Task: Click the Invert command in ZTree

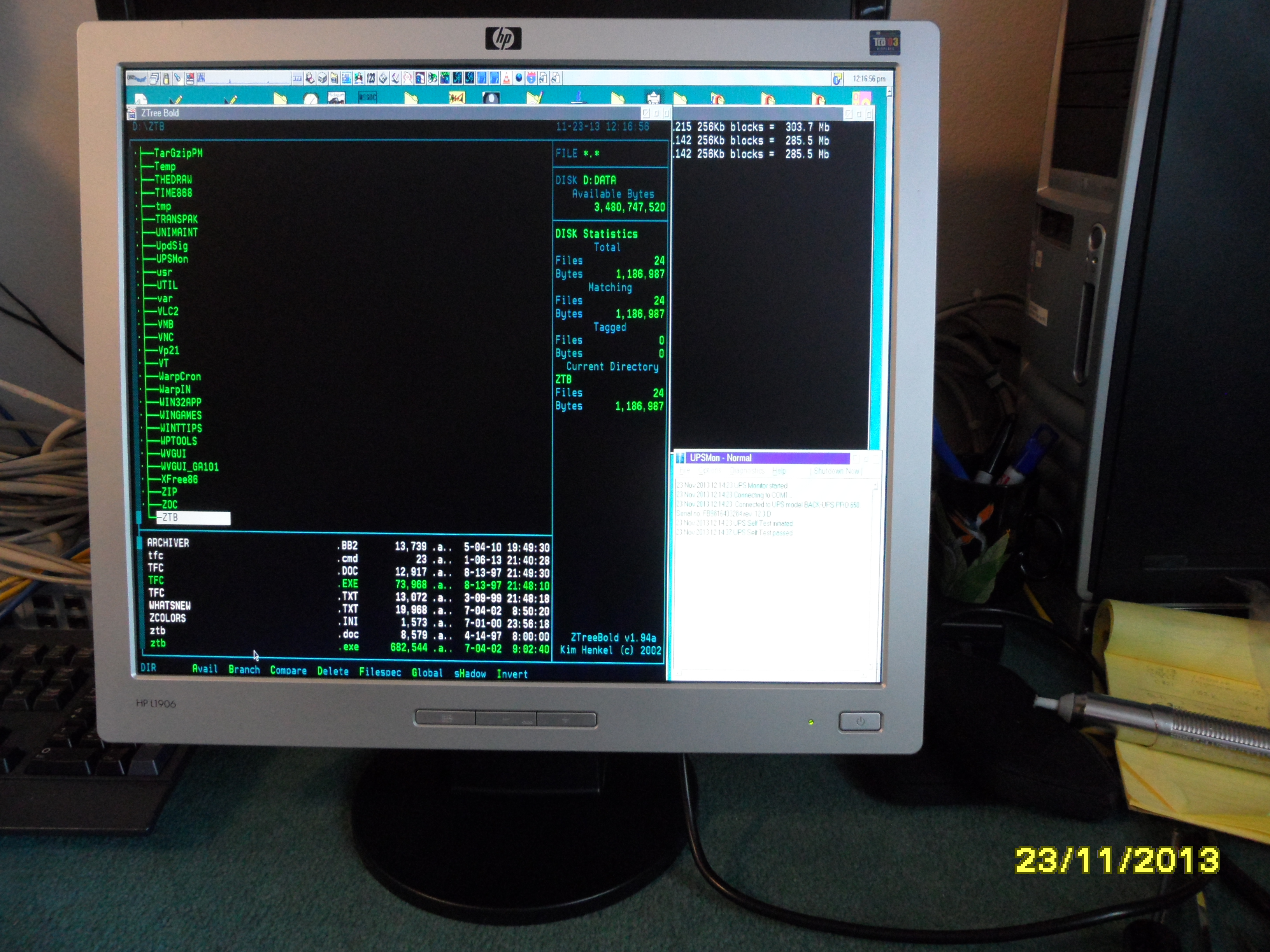Action: 512,674
